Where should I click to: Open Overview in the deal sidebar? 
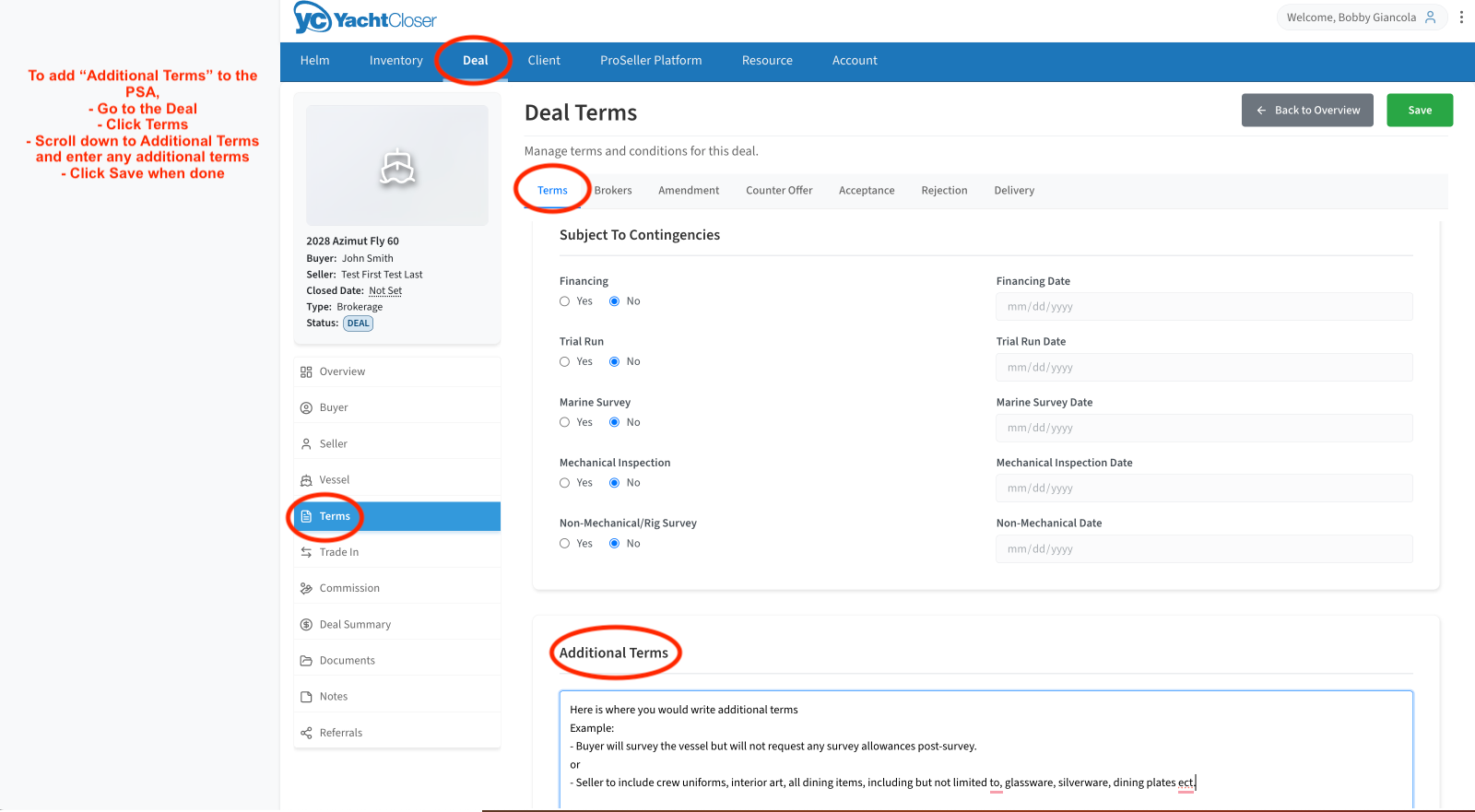point(397,372)
